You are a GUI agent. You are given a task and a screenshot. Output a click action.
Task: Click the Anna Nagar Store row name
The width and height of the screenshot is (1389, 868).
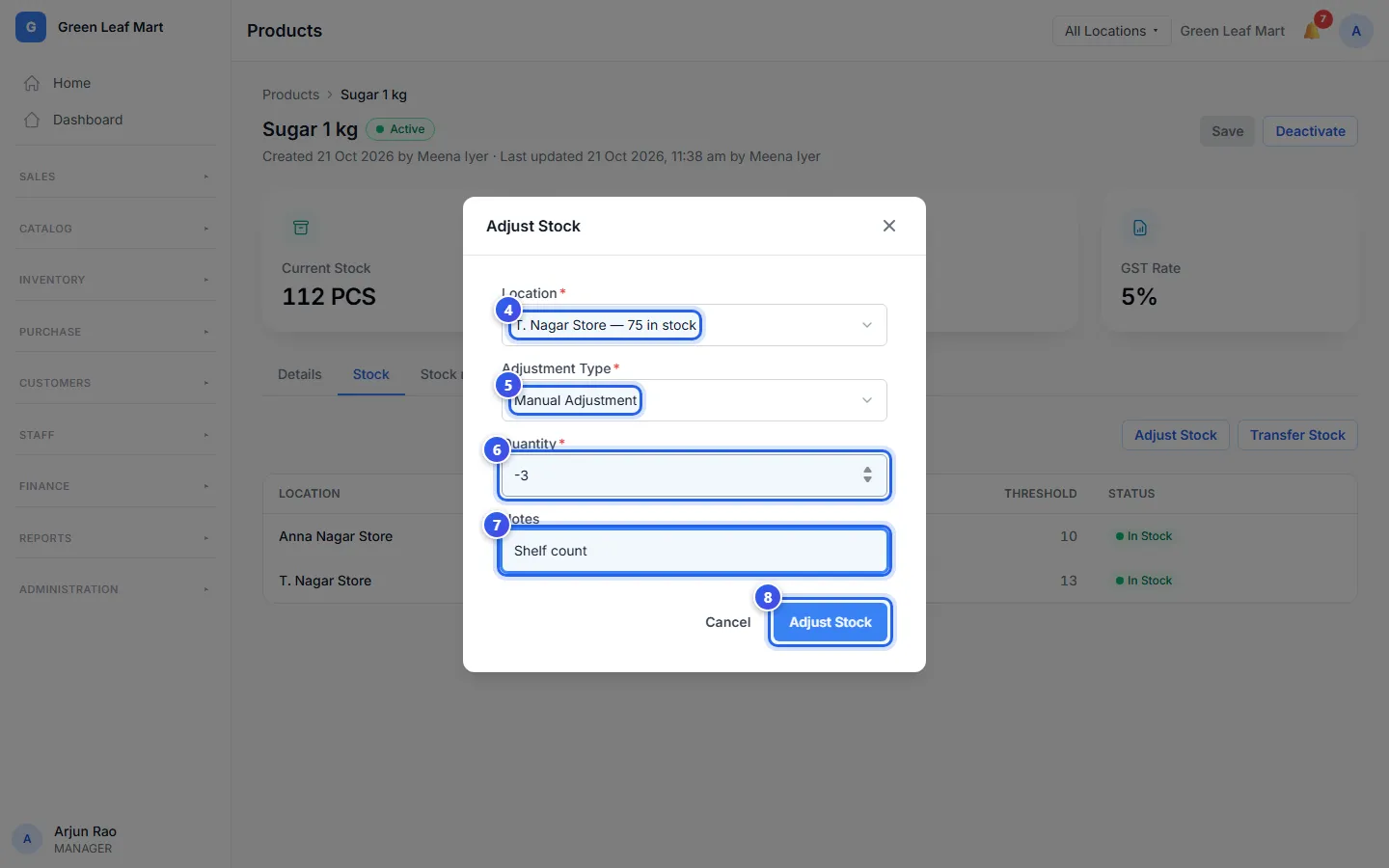336,536
